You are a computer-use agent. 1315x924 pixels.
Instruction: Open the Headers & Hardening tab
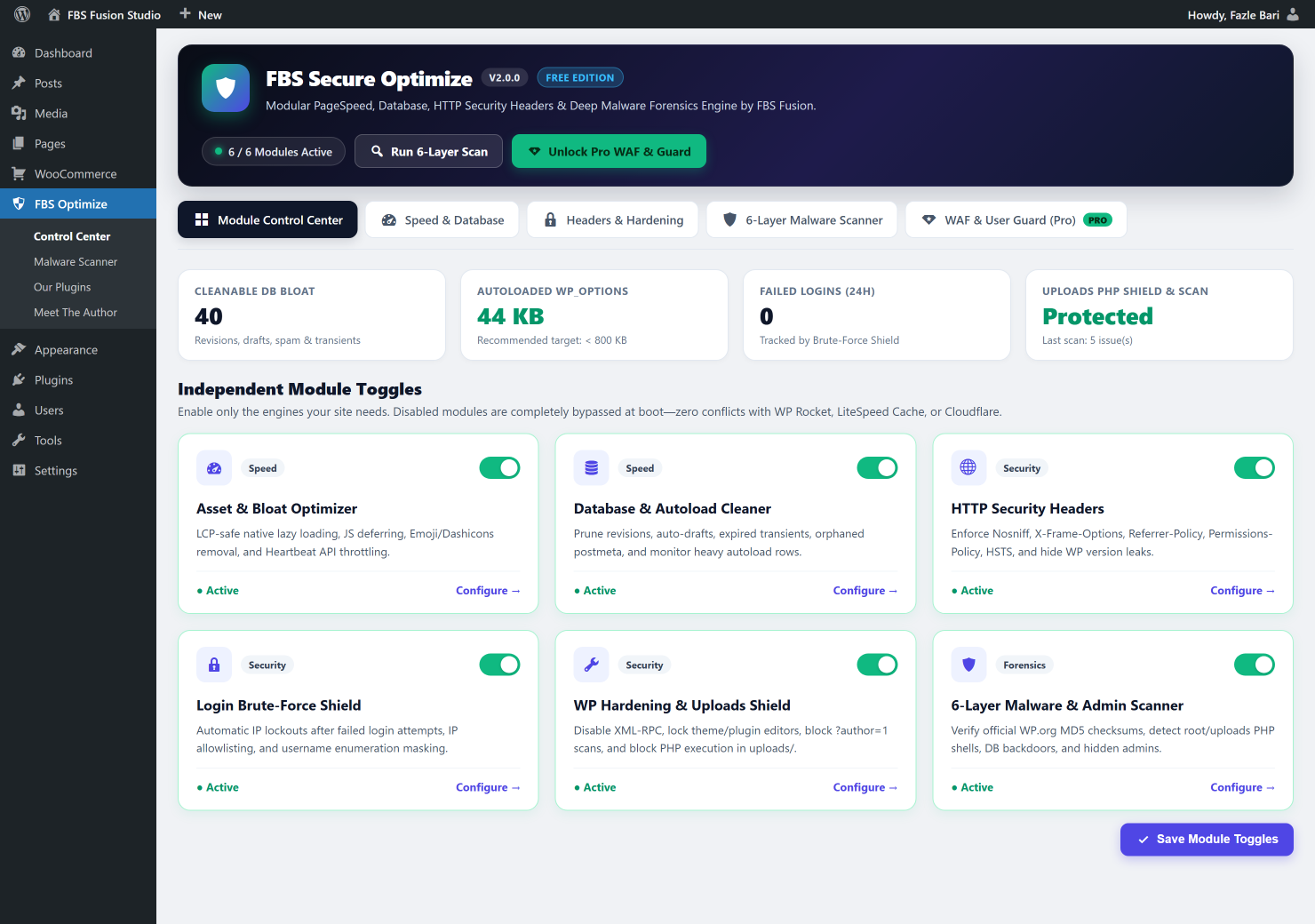[613, 219]
